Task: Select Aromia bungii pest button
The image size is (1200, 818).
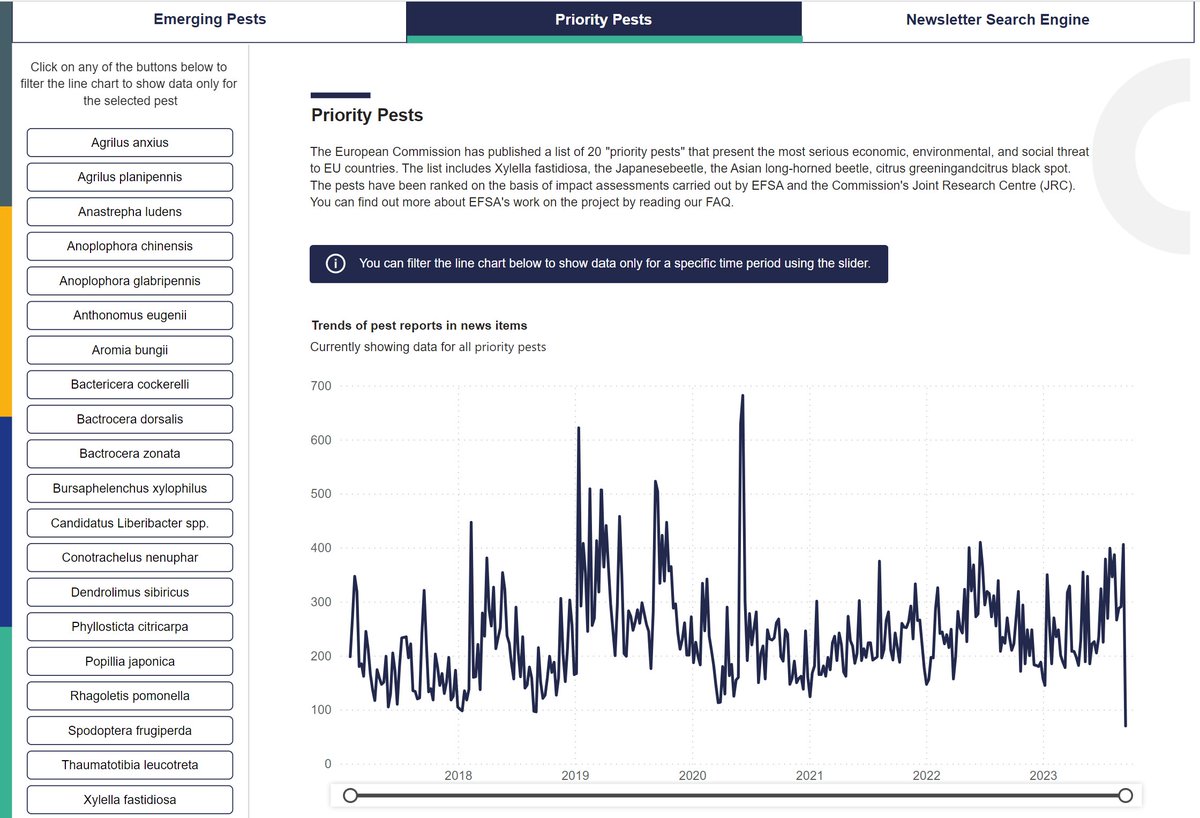Action: pos(130,350)
